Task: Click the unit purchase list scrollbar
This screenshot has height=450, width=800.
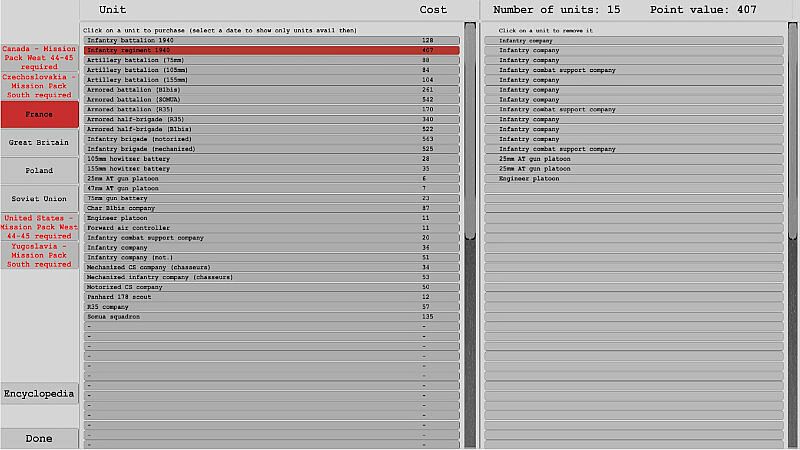Action: 470,235
